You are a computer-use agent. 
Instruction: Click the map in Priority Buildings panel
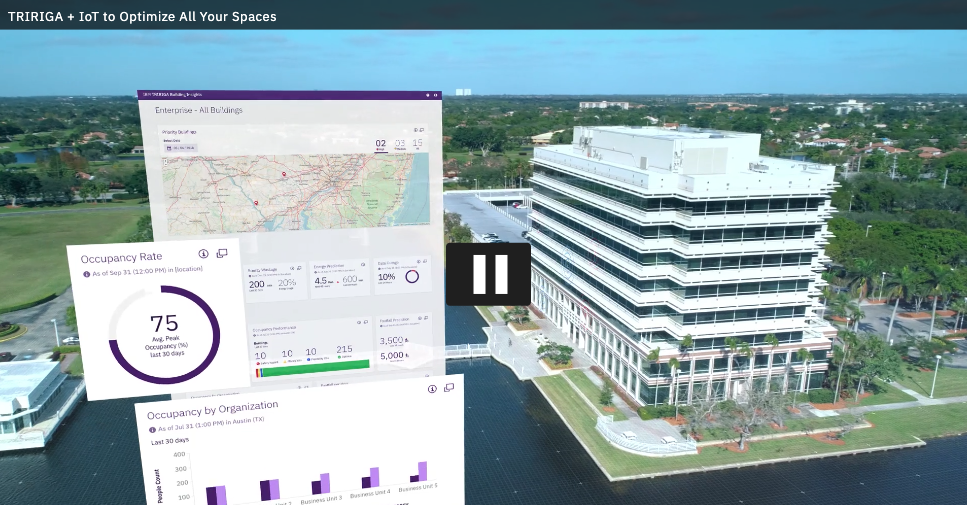tap(295, 193)
